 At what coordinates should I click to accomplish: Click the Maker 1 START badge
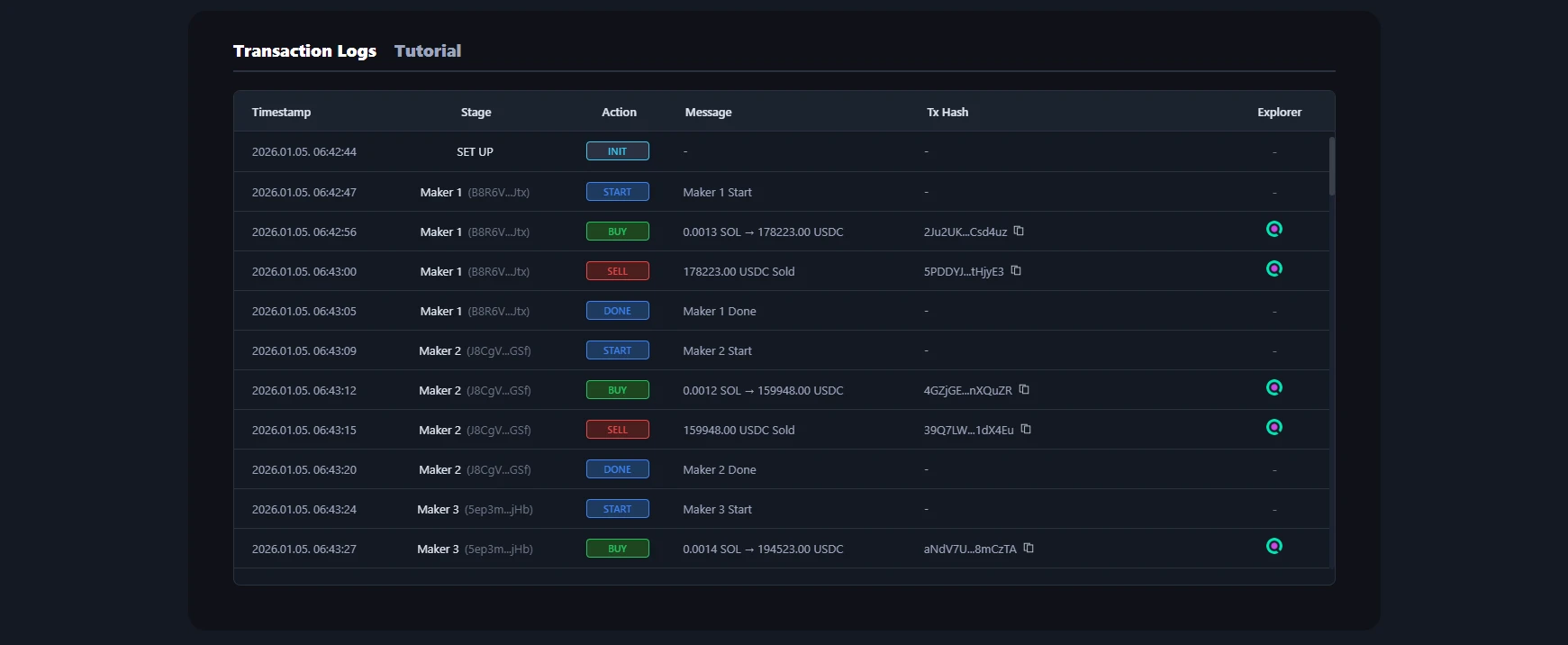[x=617, y=192]
